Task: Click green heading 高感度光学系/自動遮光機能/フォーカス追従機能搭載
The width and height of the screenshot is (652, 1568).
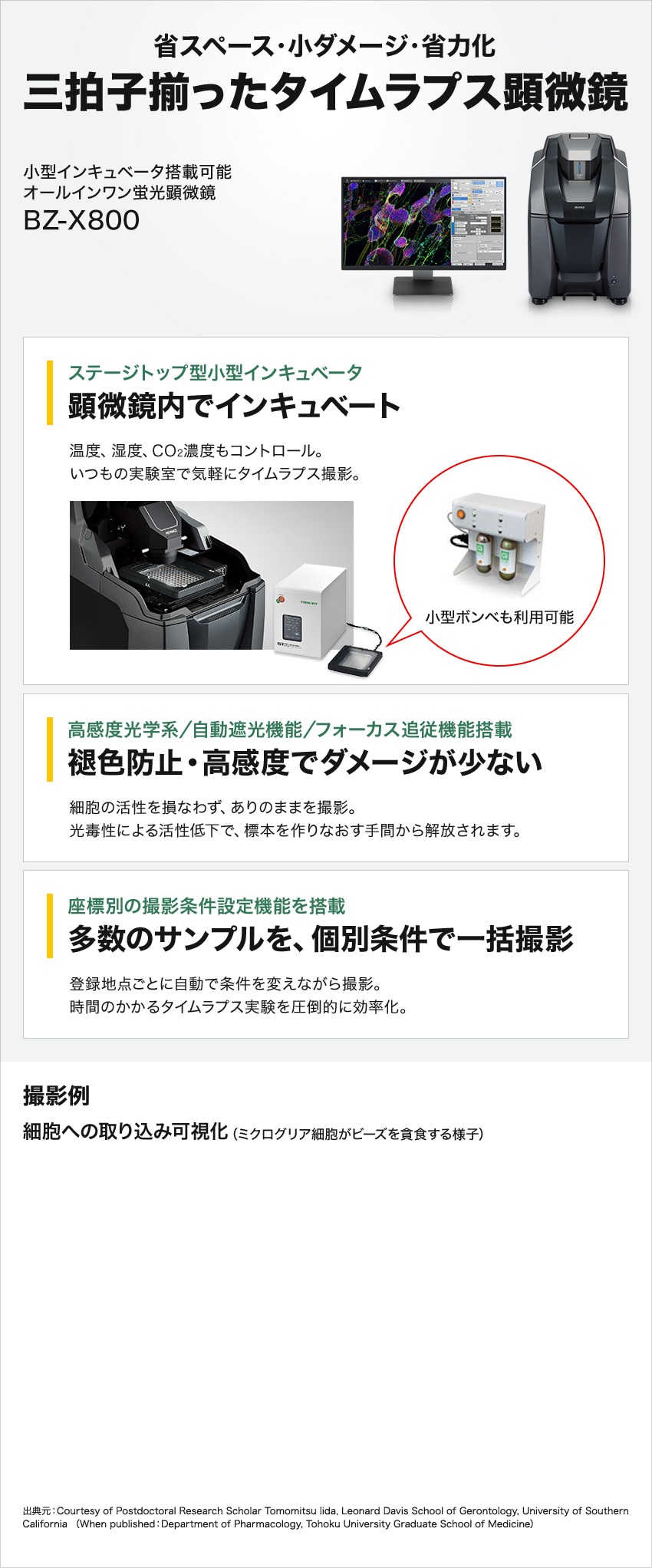Action: [x=290, y=730]
